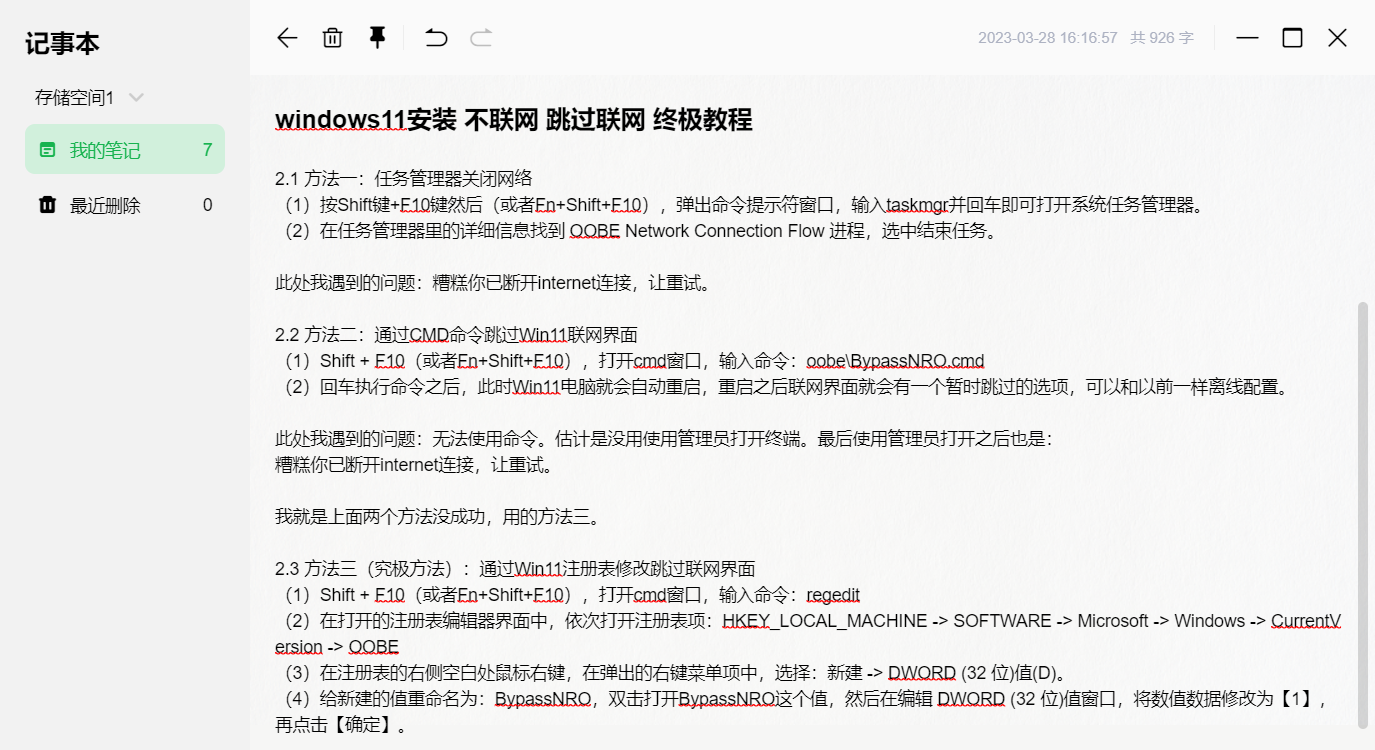1375x750 pixels.
Task: Click the text OOBE Network Connection Flow
Action: 697,231
